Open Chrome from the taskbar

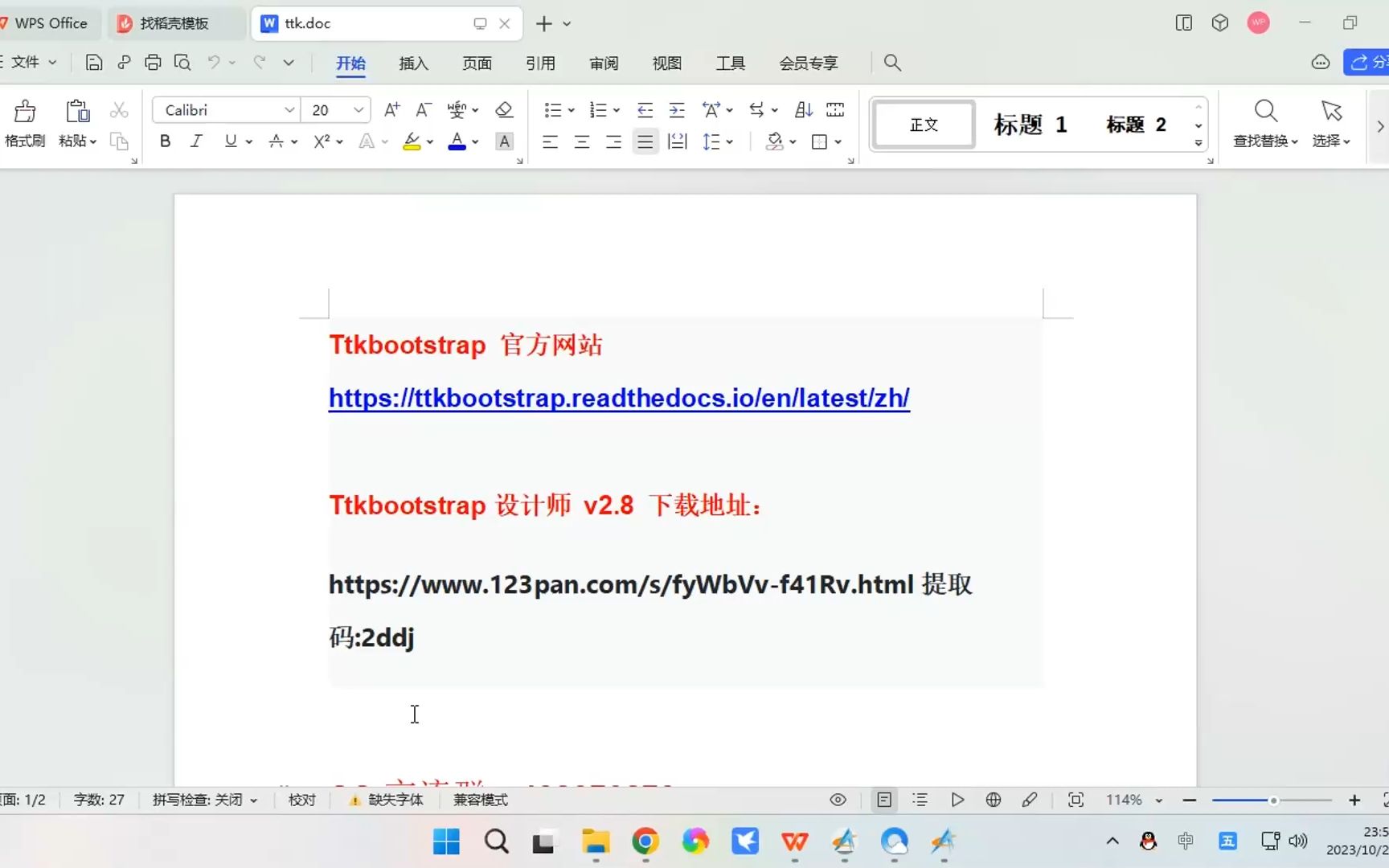645,841
